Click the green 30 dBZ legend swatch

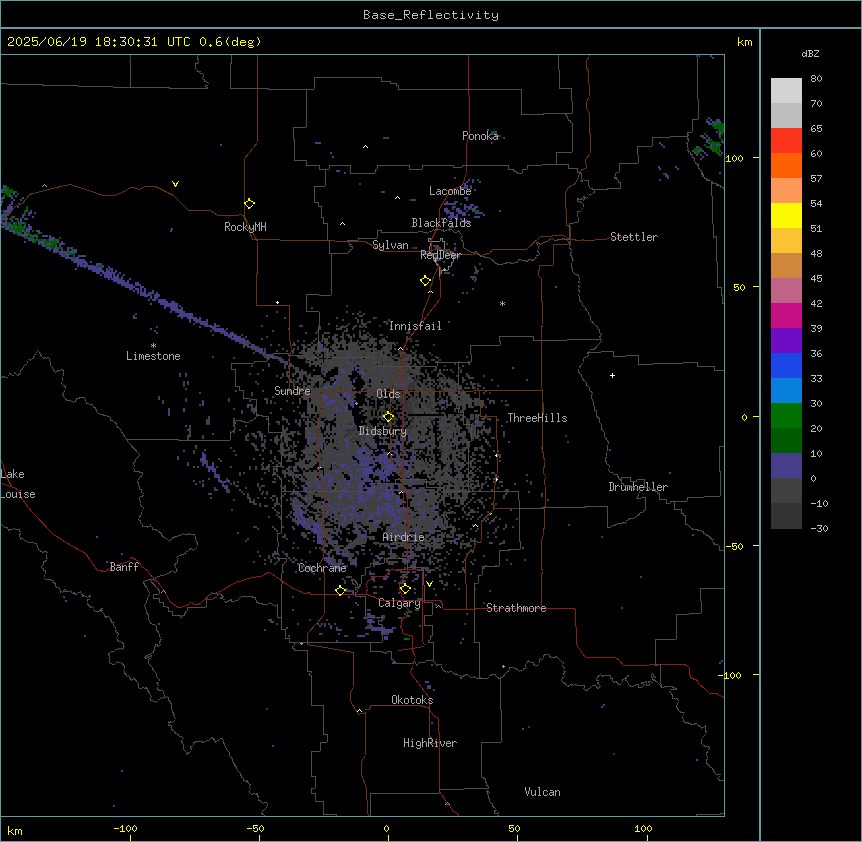pyautogui.click(x=786, y=416)
